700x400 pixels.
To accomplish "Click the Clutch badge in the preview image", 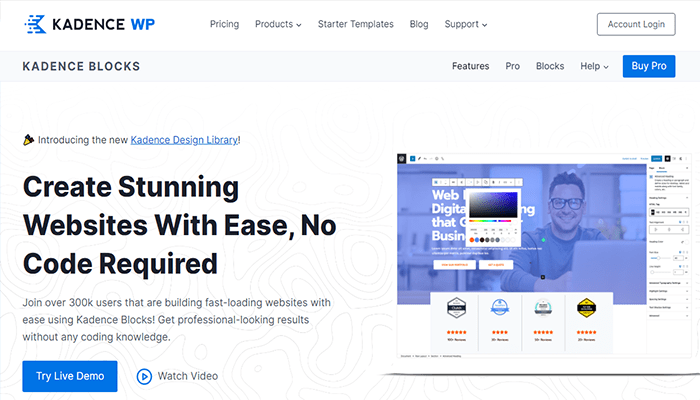I will (x=456, y=309).
